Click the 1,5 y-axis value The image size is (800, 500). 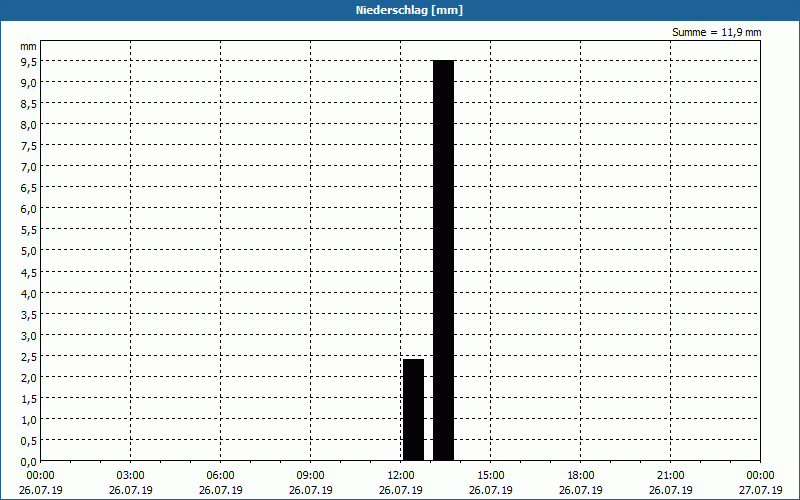coord(28,398)
